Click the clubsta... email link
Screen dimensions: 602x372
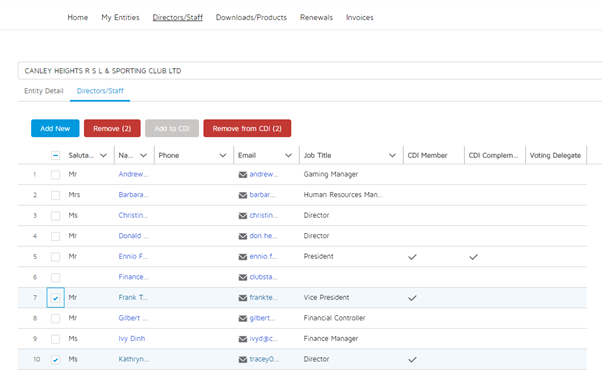(263, 277)
